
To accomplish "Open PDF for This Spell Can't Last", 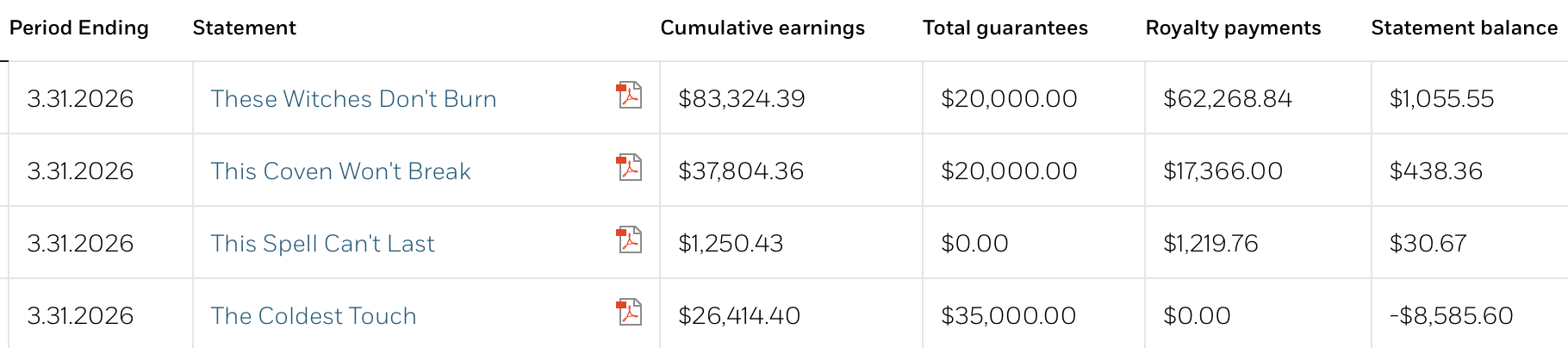I will pyautogui.click(x=629, y=239).
